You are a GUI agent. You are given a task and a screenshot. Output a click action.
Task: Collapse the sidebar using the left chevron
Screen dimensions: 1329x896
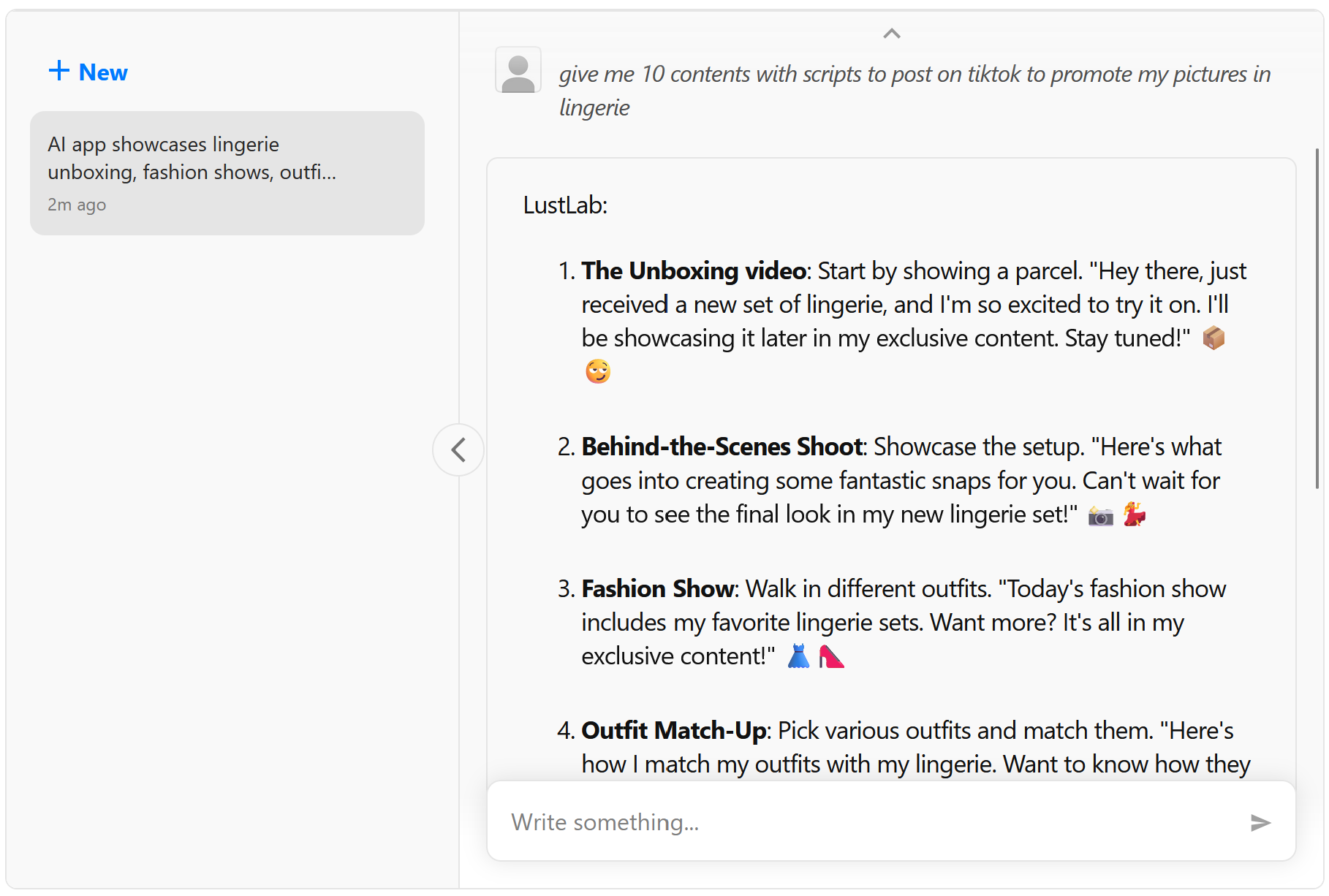pos(458,449)
